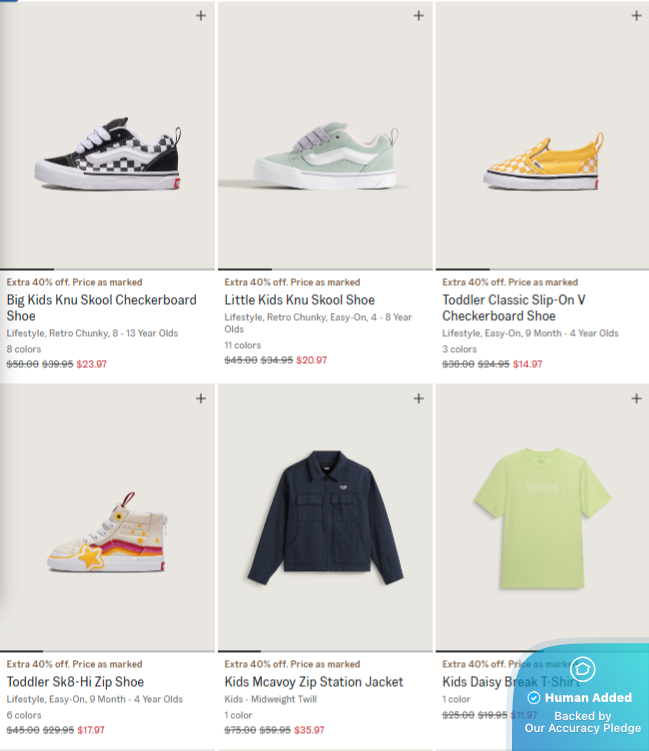Click plus icon on Mcavoy Zip Station Jacket card
649x751 pixels.
419,399
